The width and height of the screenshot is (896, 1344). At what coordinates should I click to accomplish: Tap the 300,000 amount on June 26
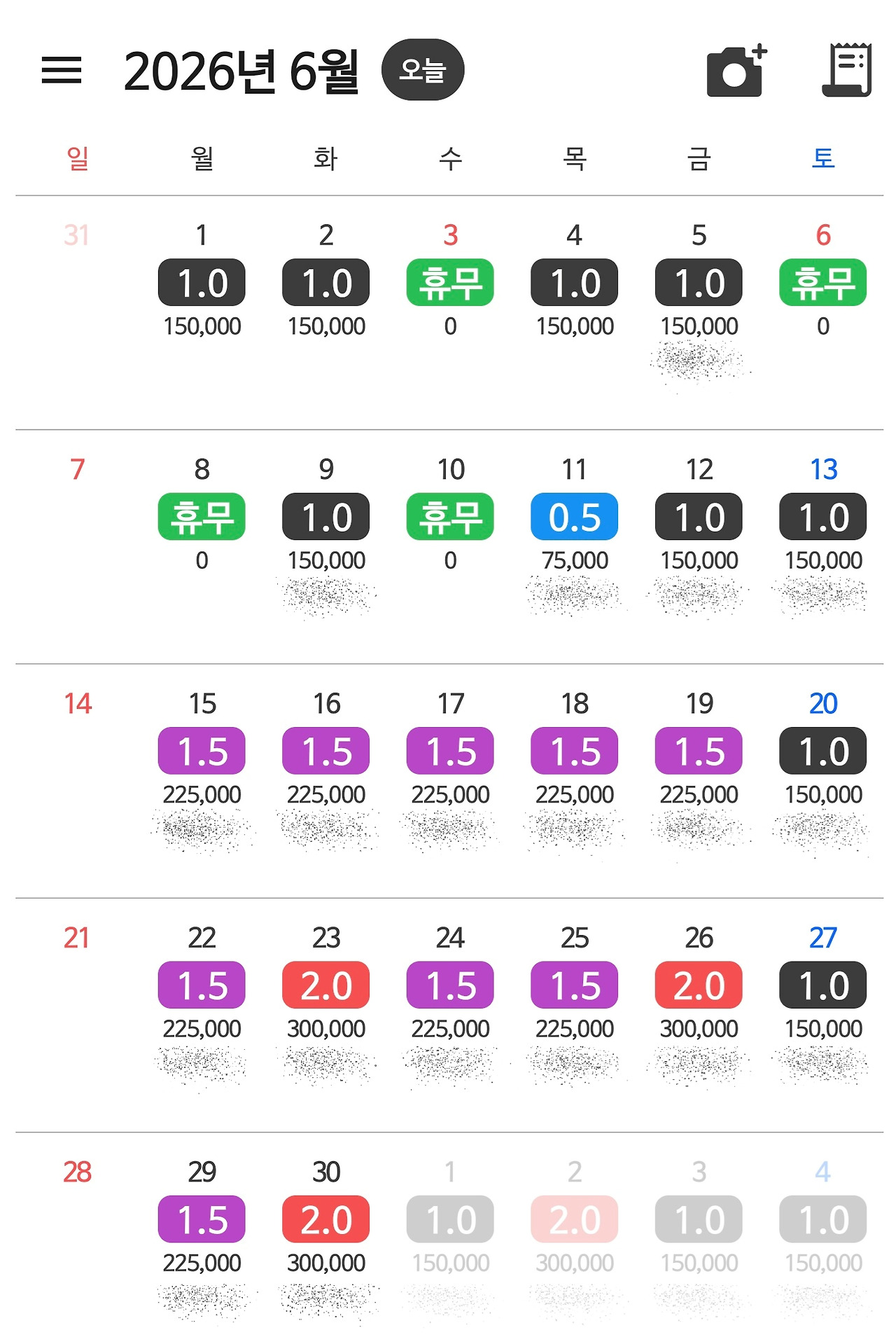(699, 1029)
